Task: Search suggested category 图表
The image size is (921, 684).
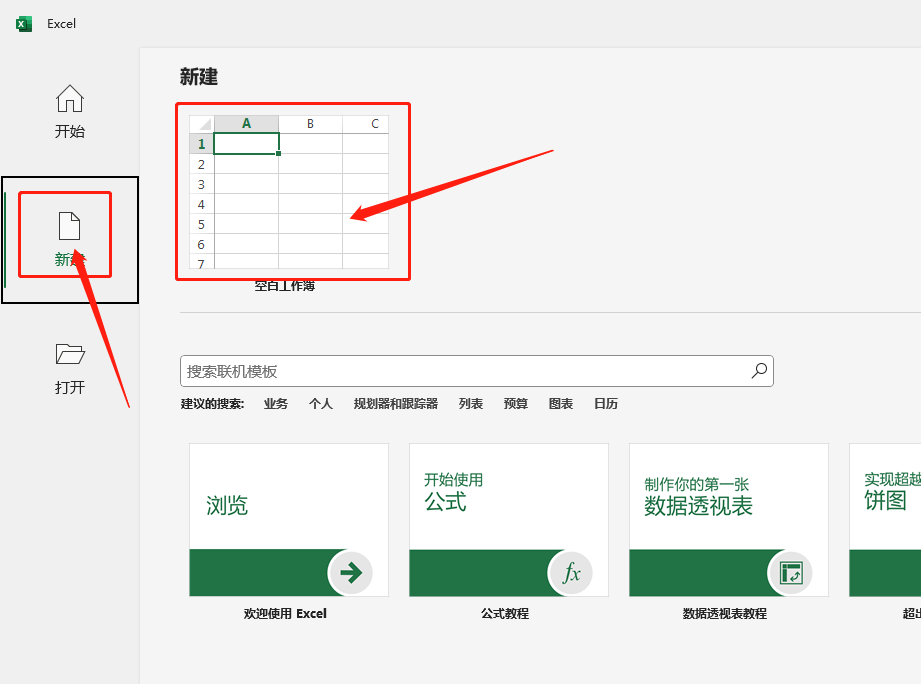Action: tap(560, 403)
